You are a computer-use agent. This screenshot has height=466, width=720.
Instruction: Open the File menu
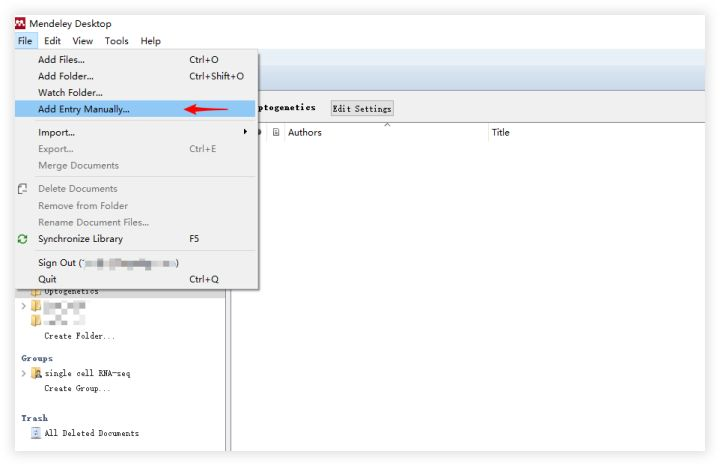pos(25,41)
